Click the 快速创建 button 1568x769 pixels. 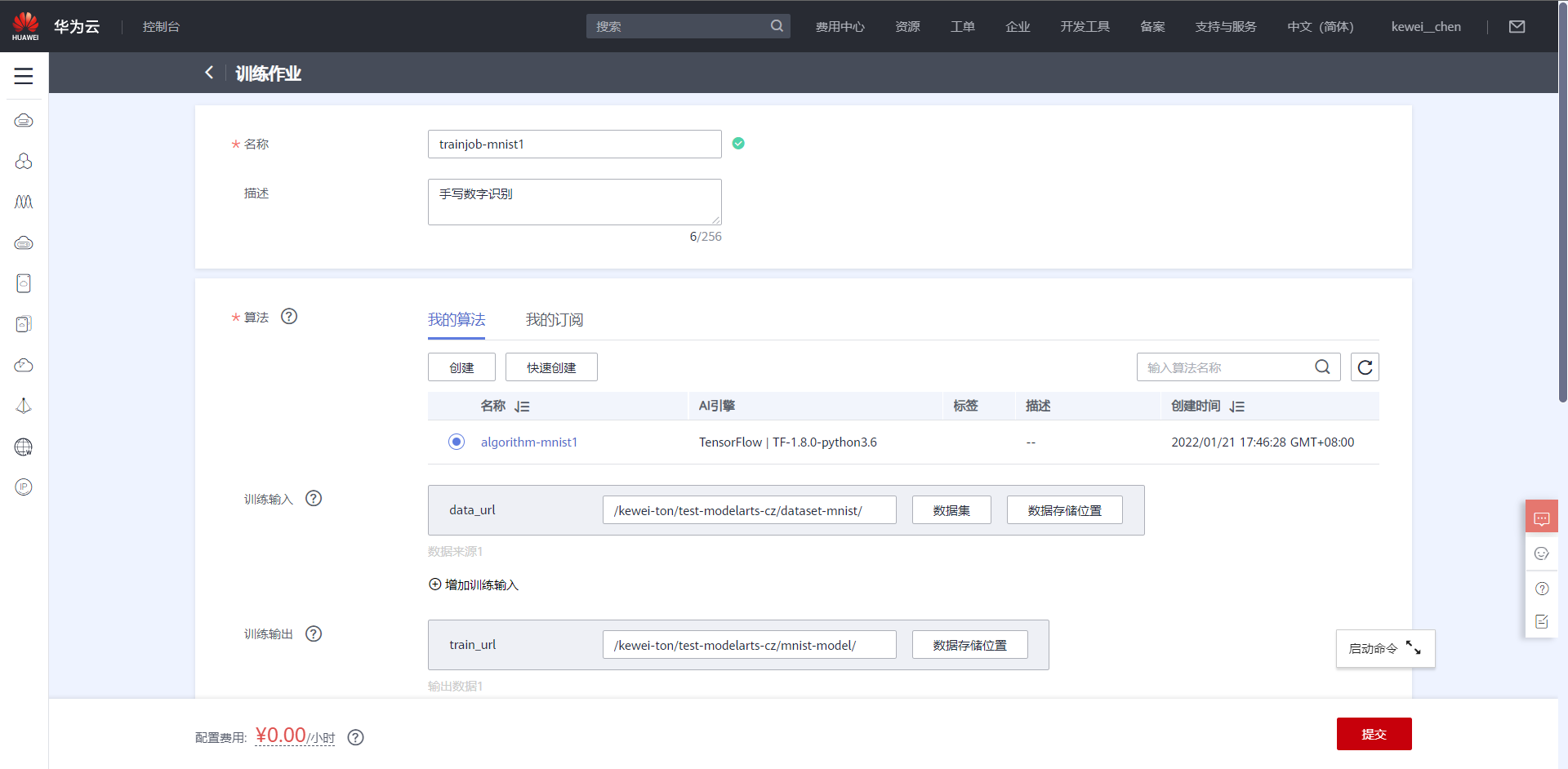coord(551,367)
